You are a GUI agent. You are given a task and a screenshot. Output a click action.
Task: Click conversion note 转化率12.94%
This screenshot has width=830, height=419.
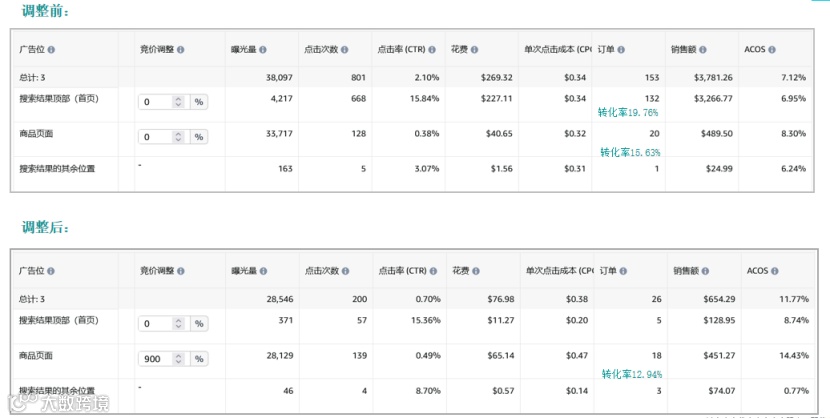pos(632,374)
